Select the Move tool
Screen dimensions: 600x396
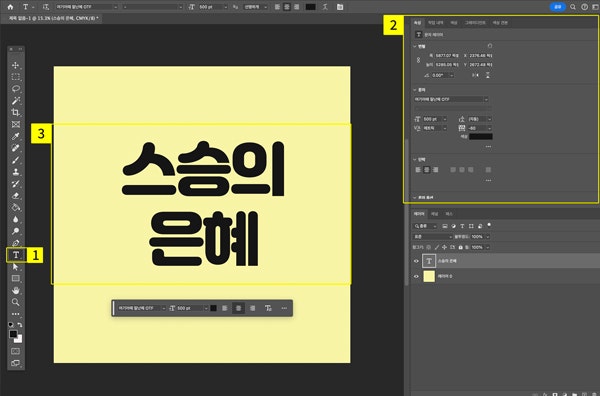[x=16, y=65]
